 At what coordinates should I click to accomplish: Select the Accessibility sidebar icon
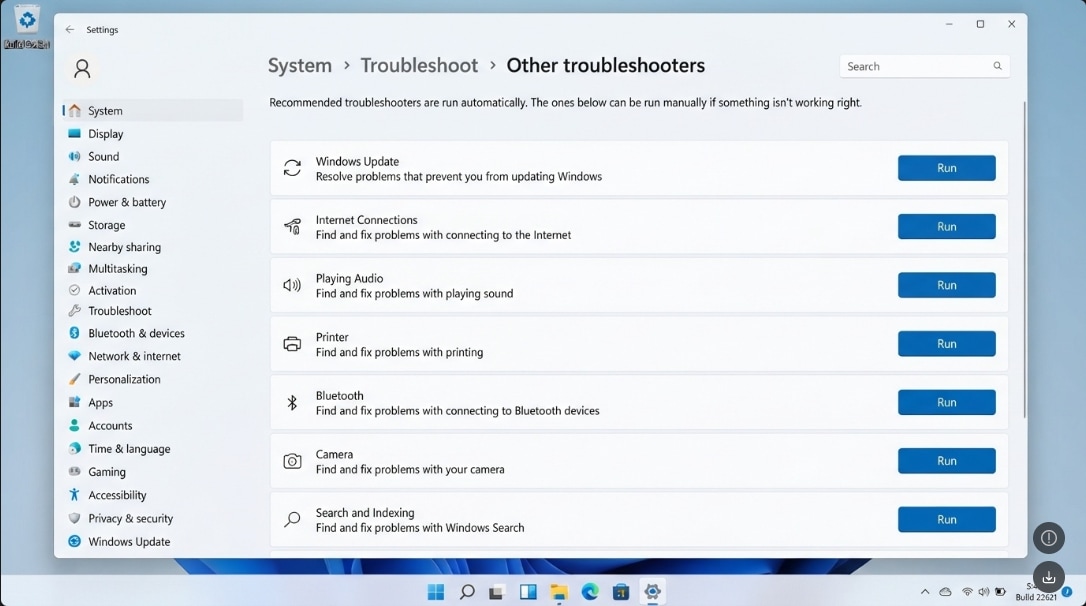click(x=74, y=495)
